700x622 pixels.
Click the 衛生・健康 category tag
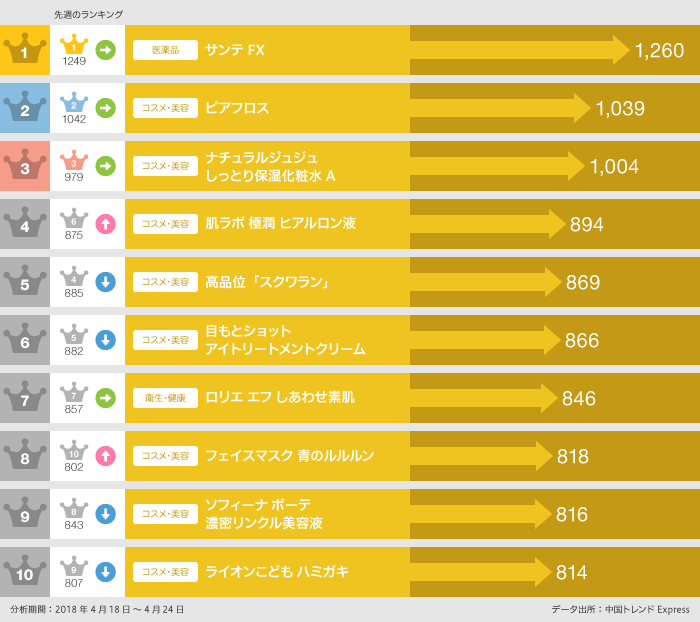coord(165,398)
